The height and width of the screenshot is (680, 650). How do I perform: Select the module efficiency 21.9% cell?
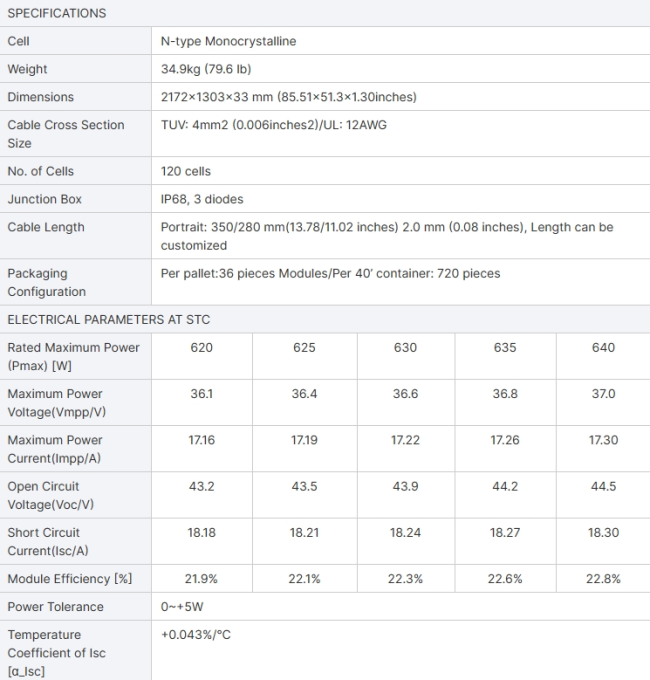[x=201, y=579]
